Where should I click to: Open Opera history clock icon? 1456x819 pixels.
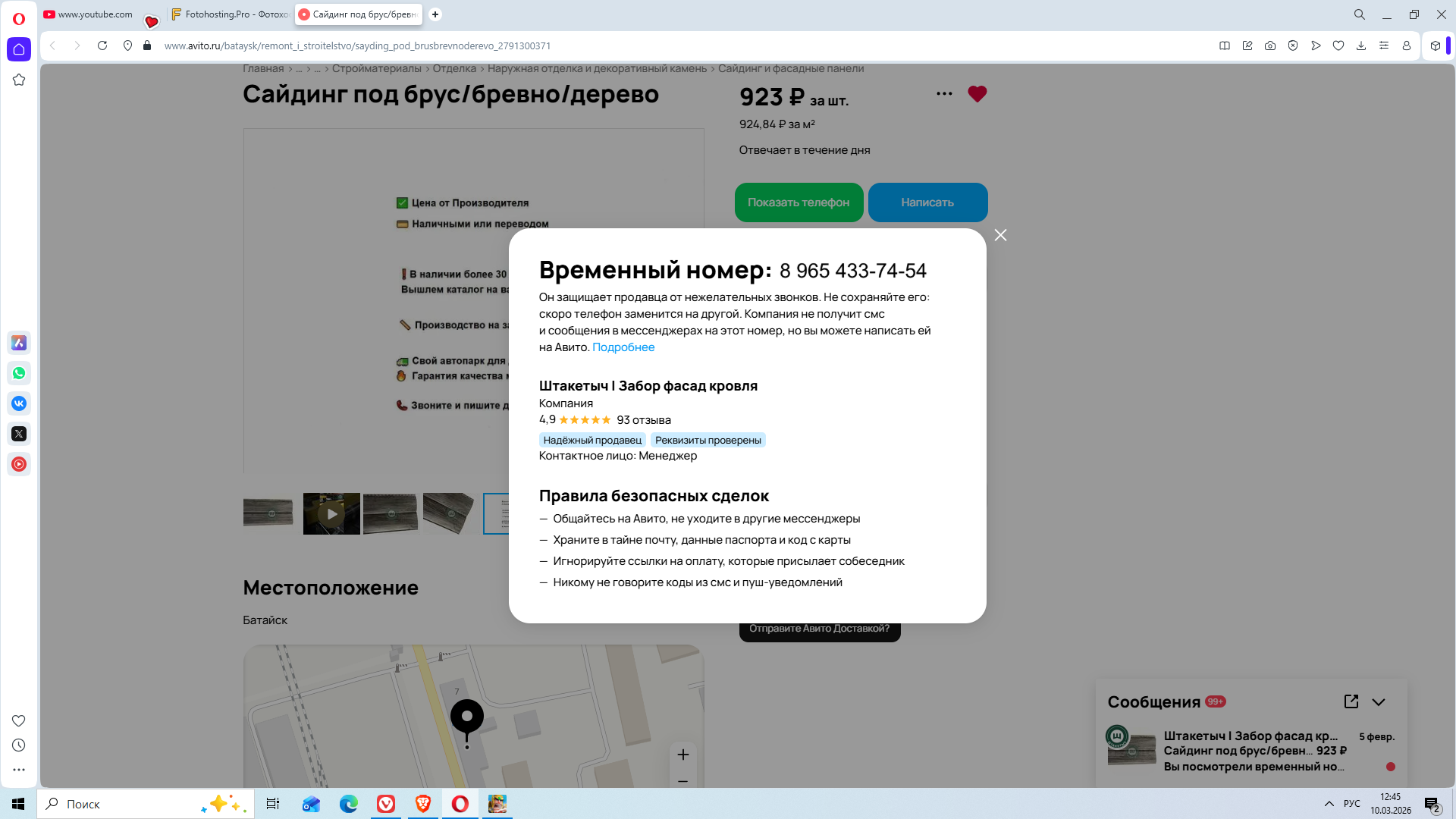click(19, 745)
